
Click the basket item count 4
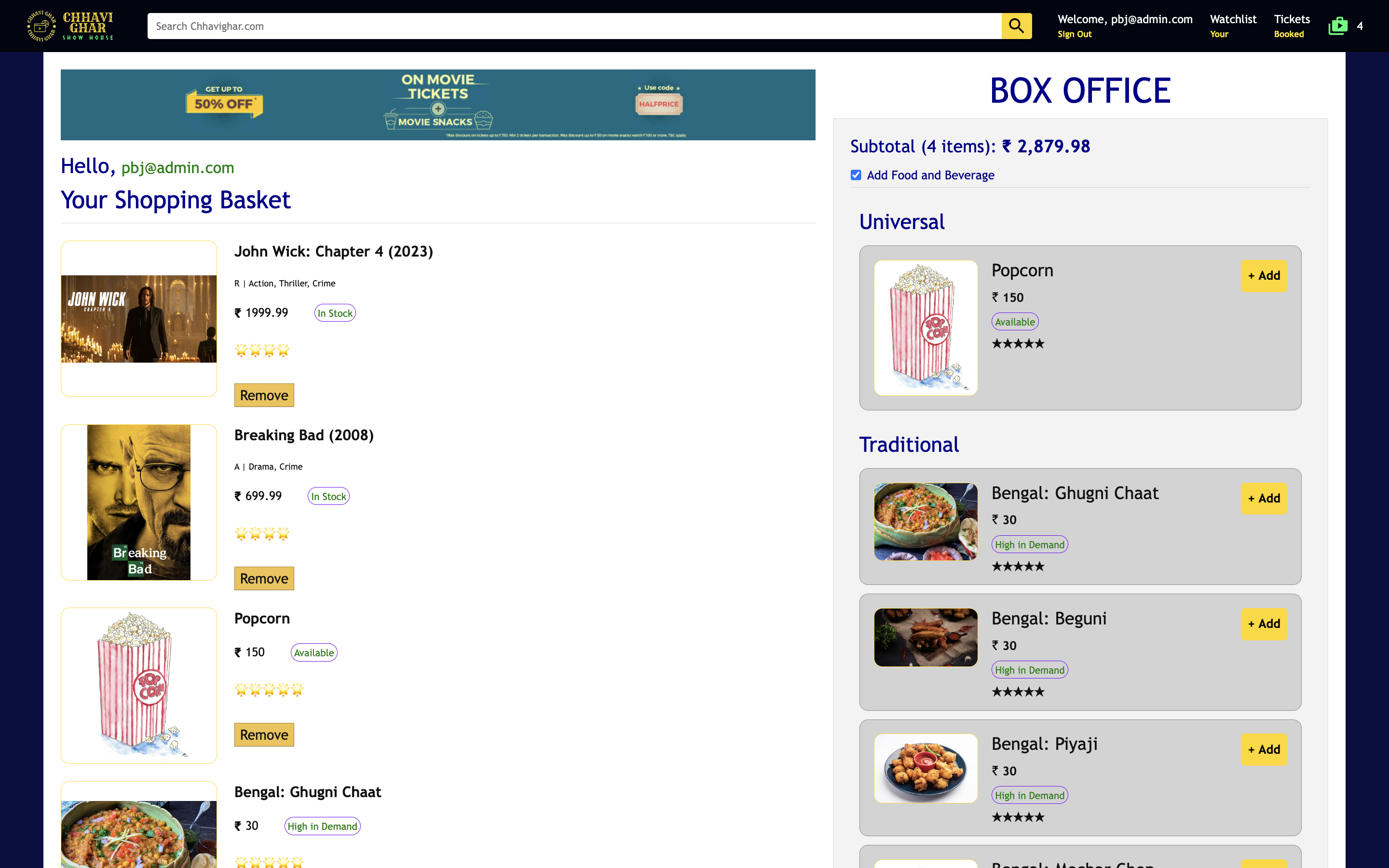click(1359, 26)
